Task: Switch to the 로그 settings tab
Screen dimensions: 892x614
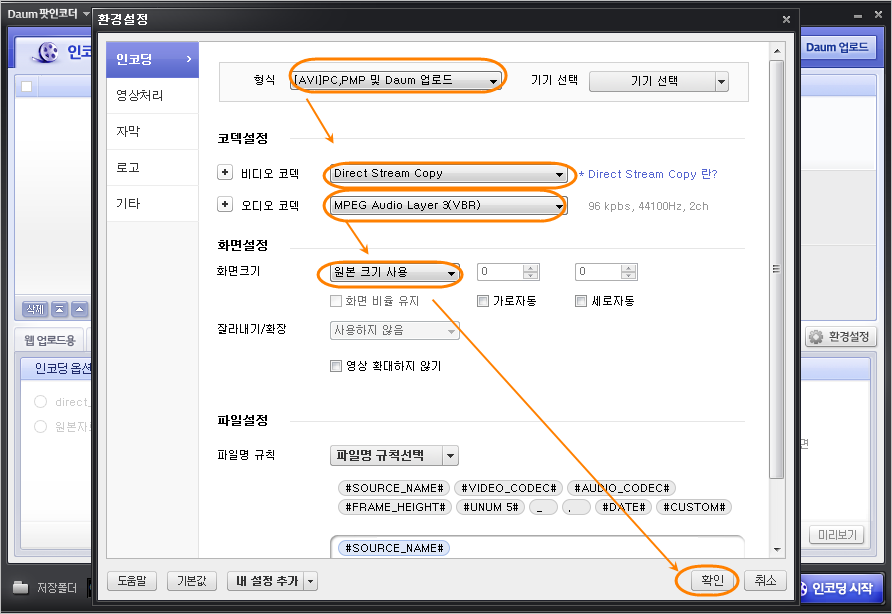Action: (x=152, y=167)
